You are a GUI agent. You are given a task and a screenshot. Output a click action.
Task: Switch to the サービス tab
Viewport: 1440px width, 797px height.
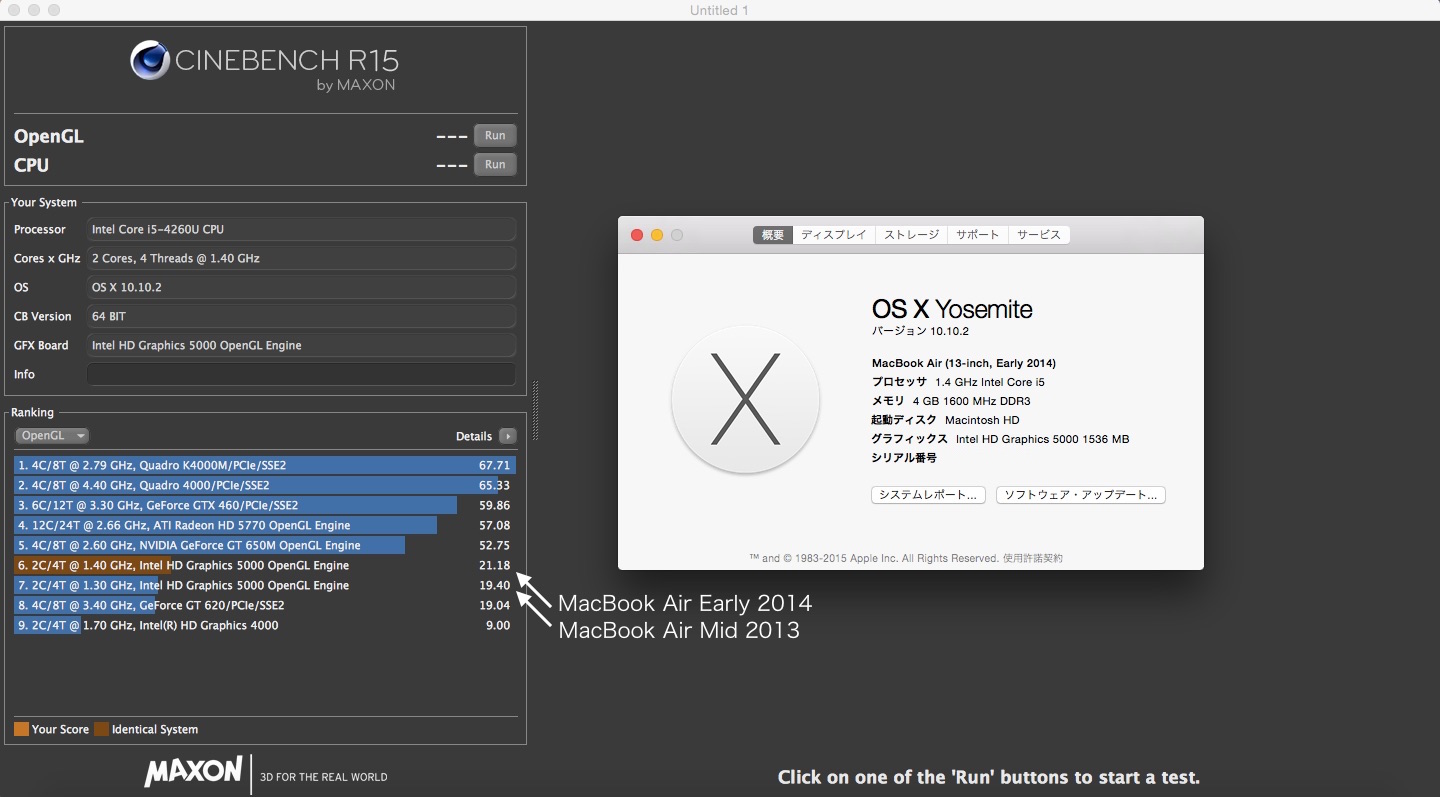(1039, 235)
